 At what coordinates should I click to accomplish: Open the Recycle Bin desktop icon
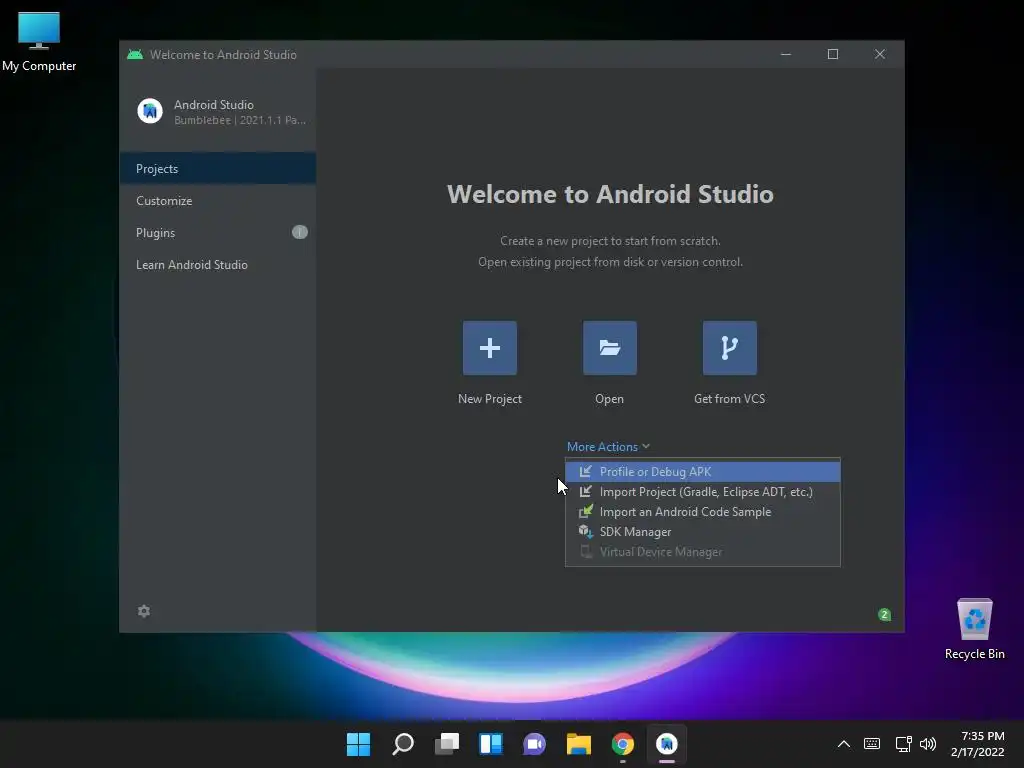[974, 628]
